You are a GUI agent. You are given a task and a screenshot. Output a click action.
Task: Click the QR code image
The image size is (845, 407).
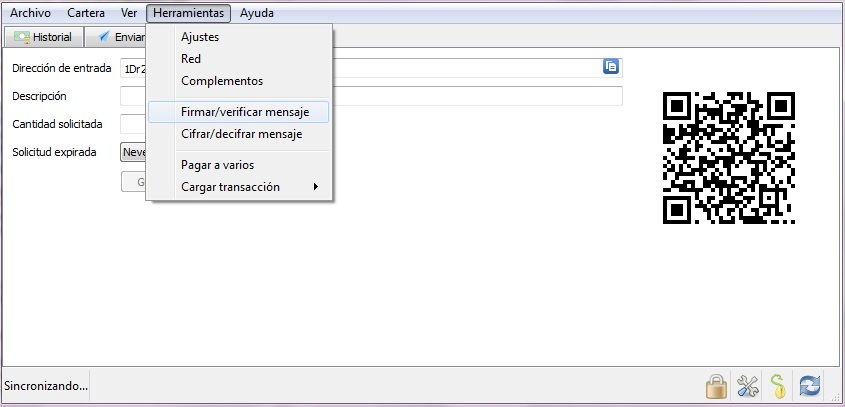click(729, 157)
